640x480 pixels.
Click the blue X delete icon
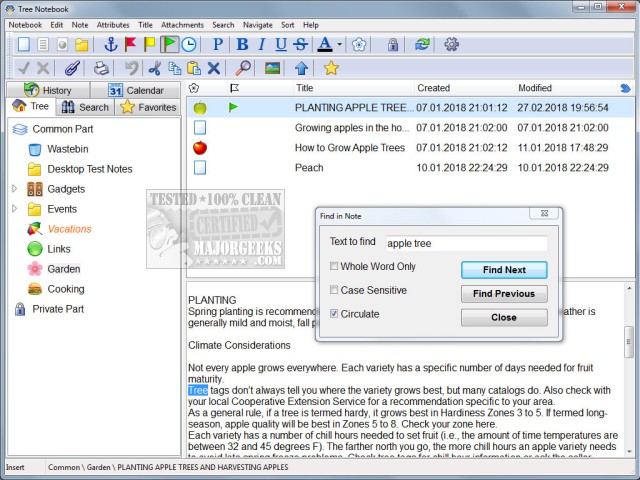213,68
